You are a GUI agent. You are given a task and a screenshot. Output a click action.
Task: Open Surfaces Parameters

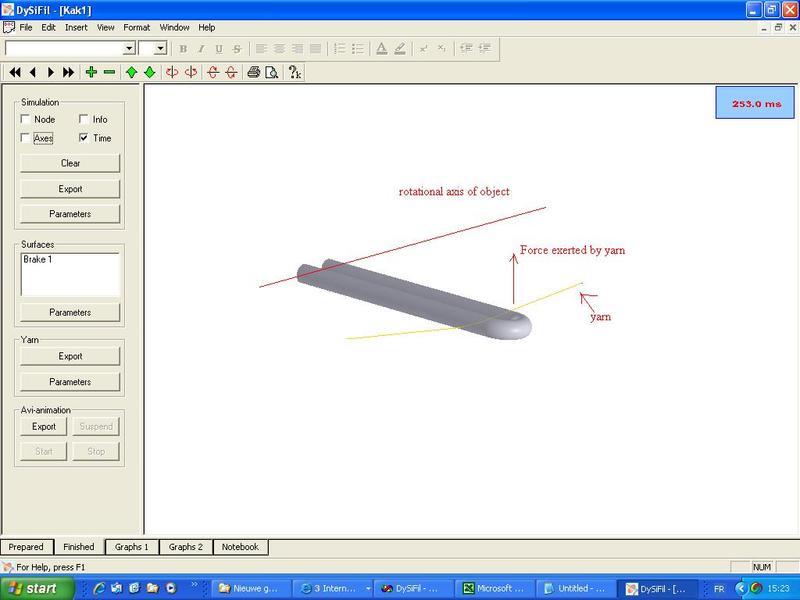coord(70,312)
